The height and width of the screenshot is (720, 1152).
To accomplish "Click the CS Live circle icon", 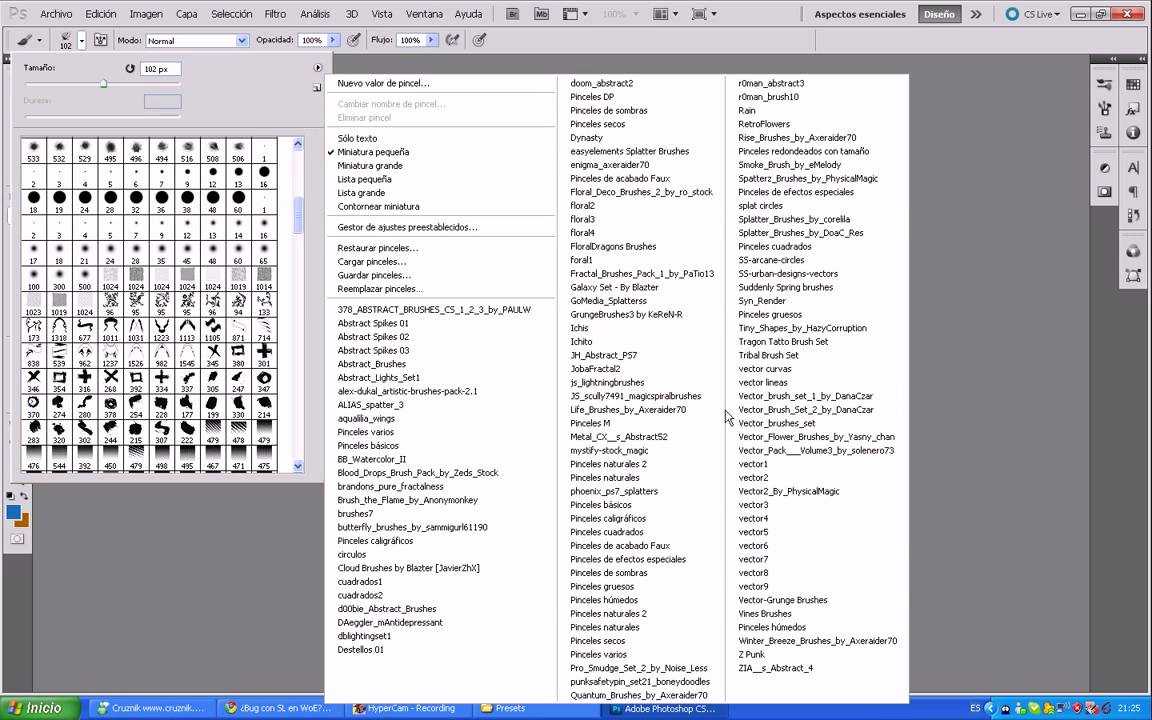I will (x=1012, y=14).
